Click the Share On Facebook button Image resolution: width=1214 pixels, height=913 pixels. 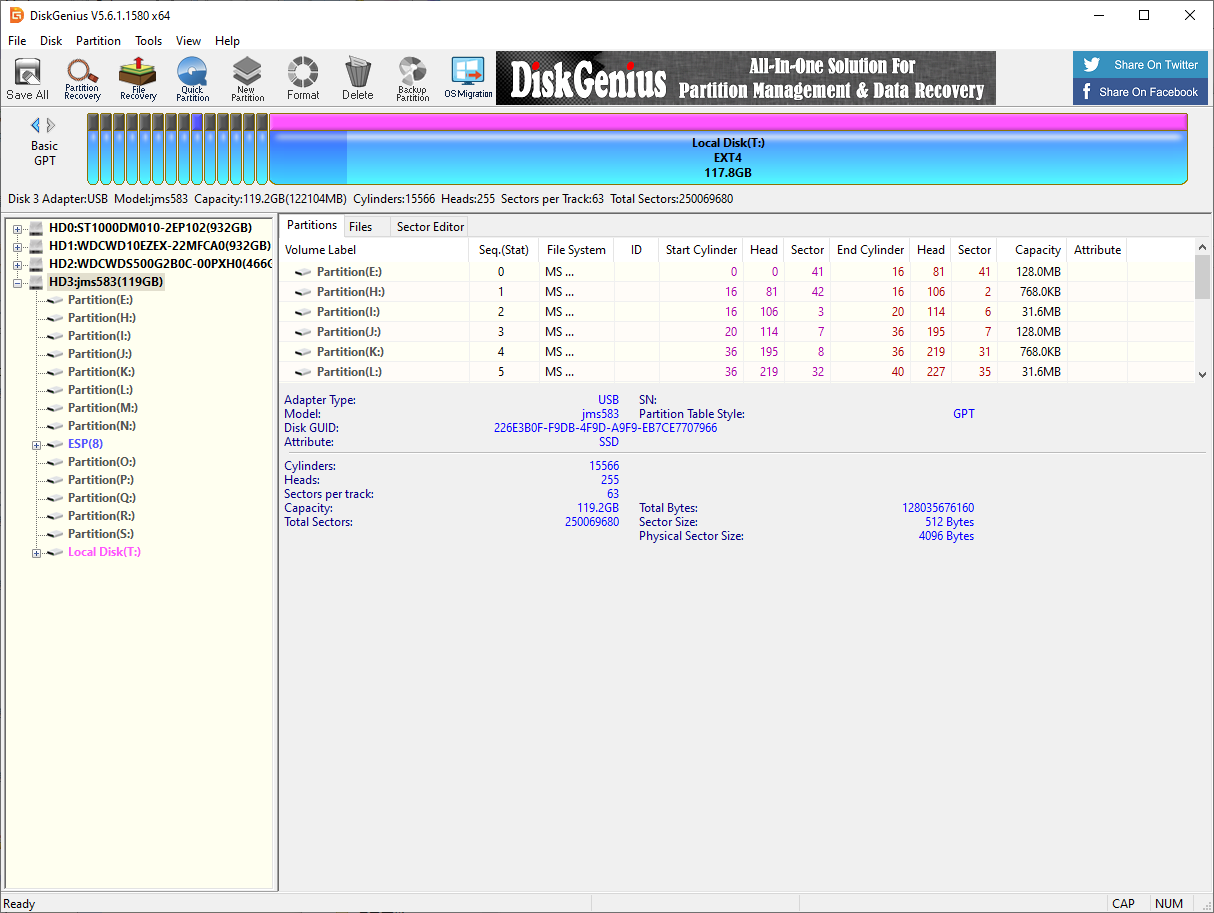pos(1140,92)
